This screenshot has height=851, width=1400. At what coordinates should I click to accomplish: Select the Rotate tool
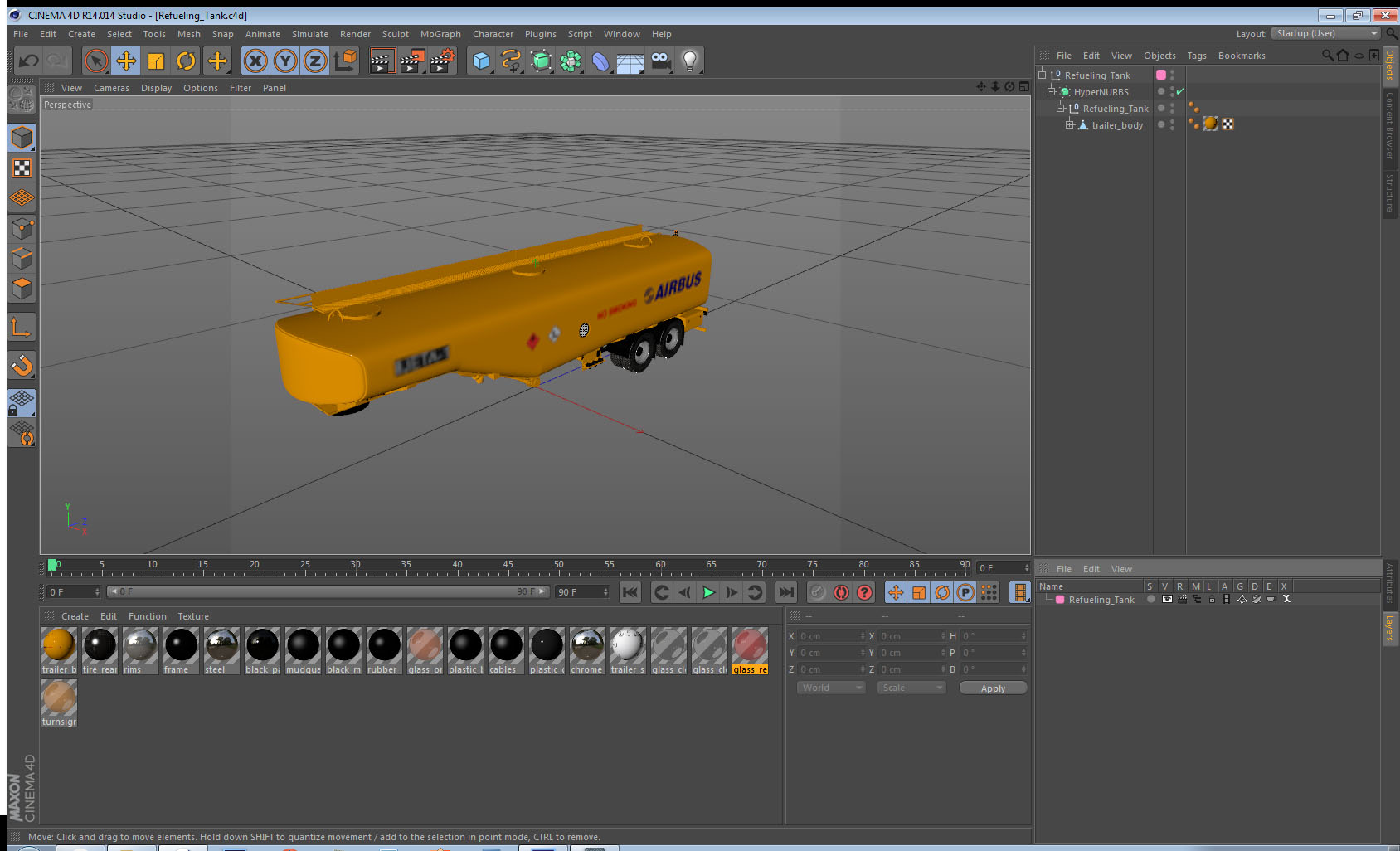click(x=186, y=61)
